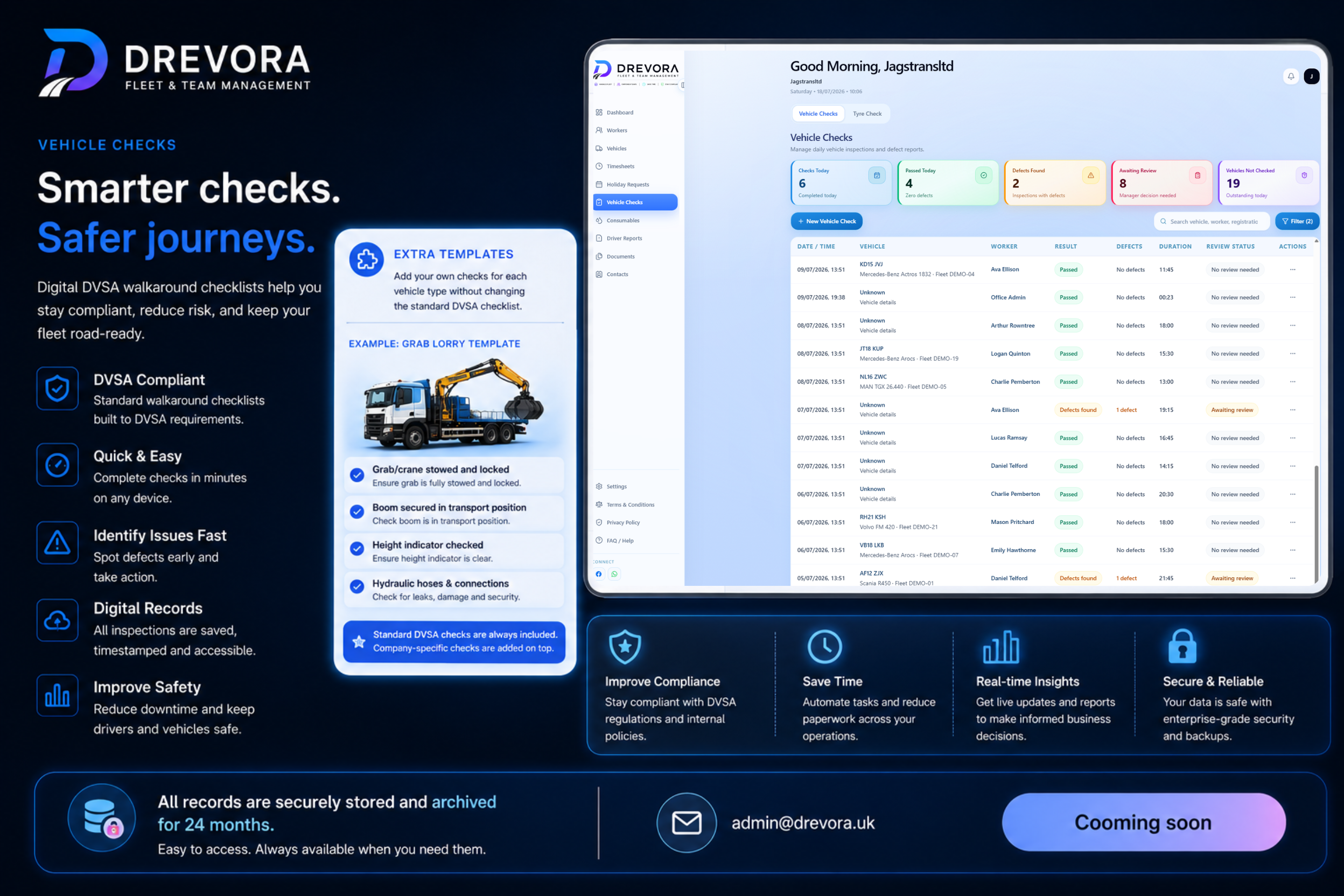The height and width of the screenshot is (896, 1344).
Task: Open the J user avatar menu
Action: [x=1312, y=76]
